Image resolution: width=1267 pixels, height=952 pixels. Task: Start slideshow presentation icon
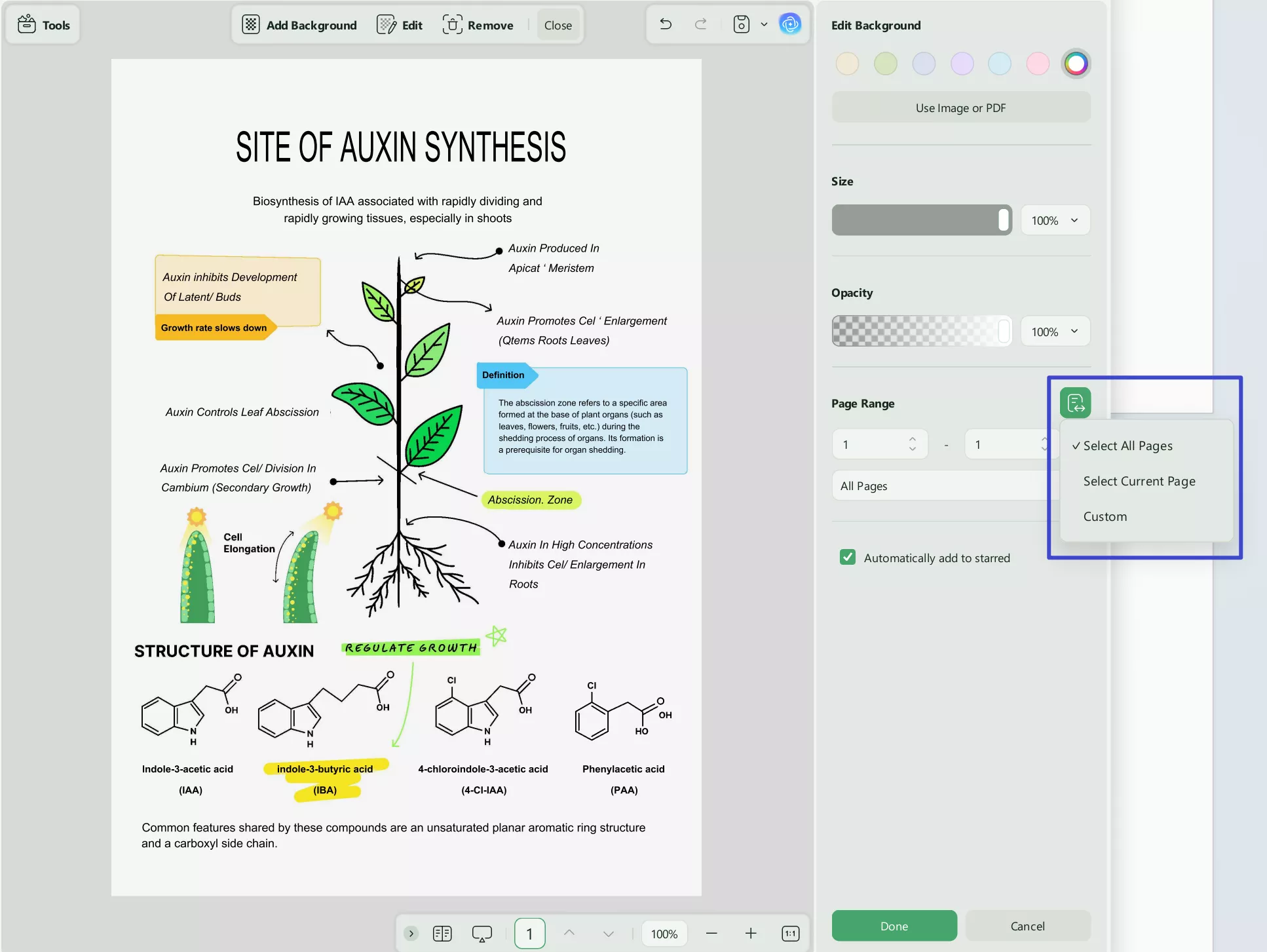(x=482, y=934)
